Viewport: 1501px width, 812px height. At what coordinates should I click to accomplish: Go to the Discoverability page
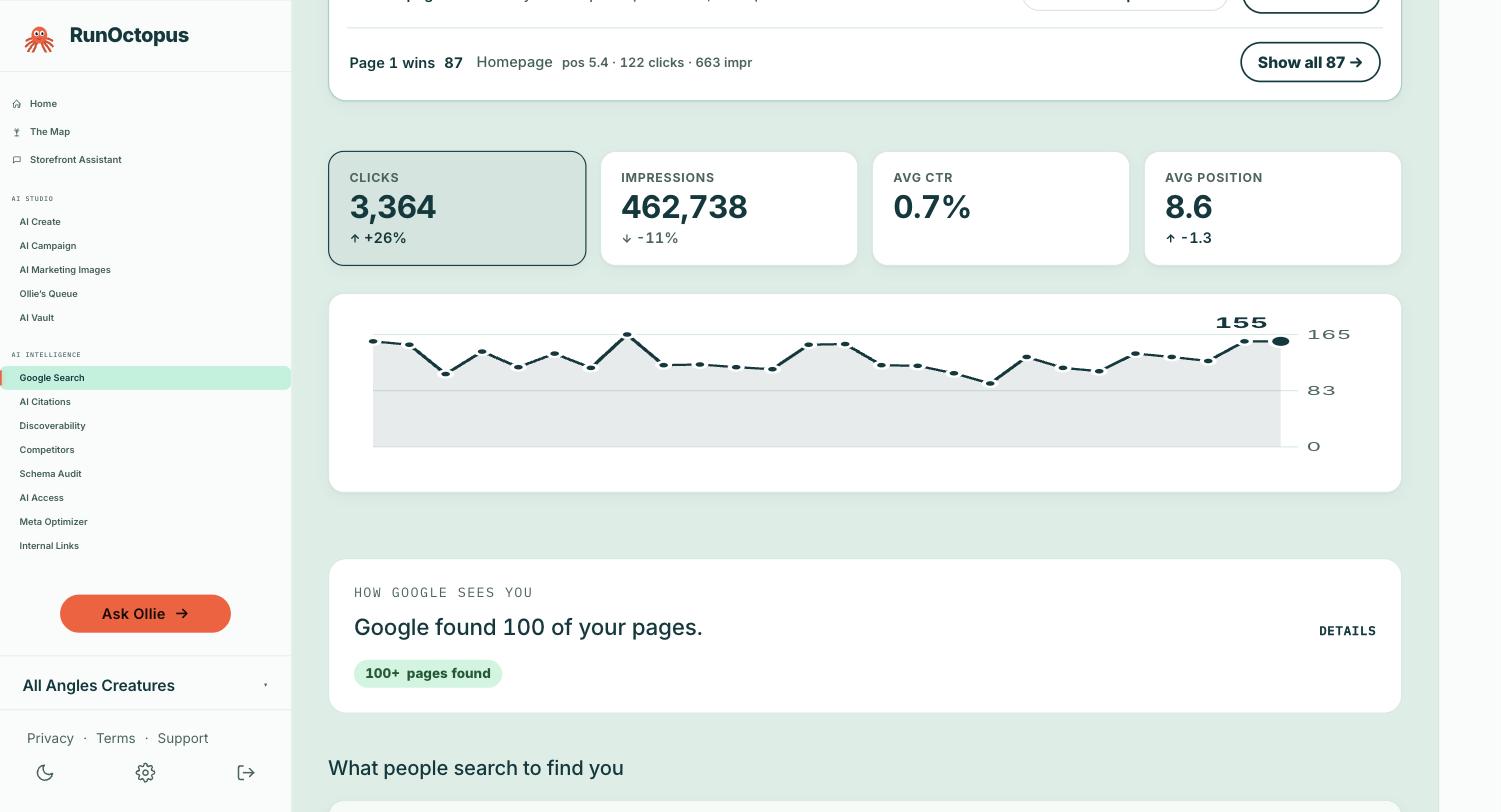[x=52, y=426]
